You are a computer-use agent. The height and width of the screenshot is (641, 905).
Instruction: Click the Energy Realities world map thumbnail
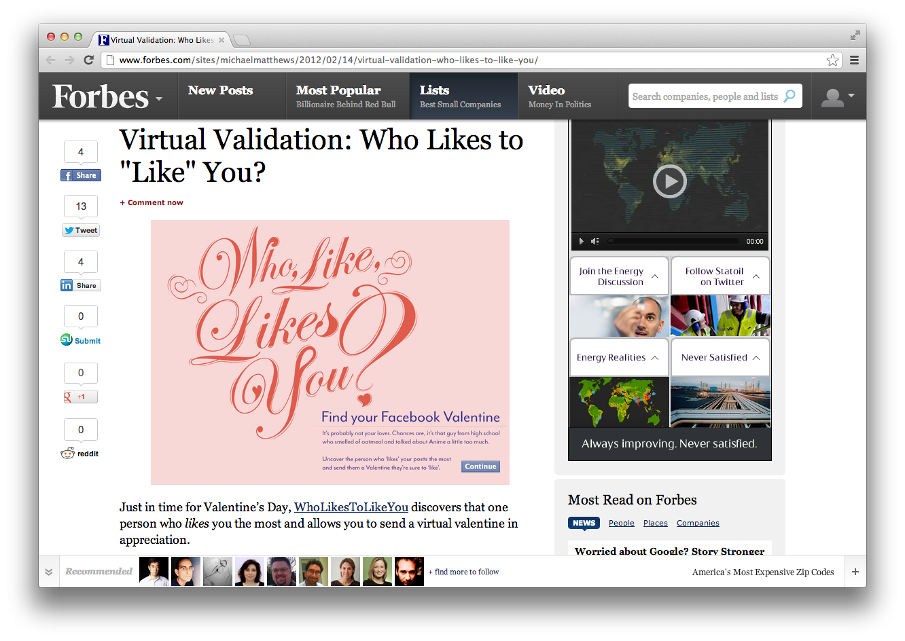point(619,402)
